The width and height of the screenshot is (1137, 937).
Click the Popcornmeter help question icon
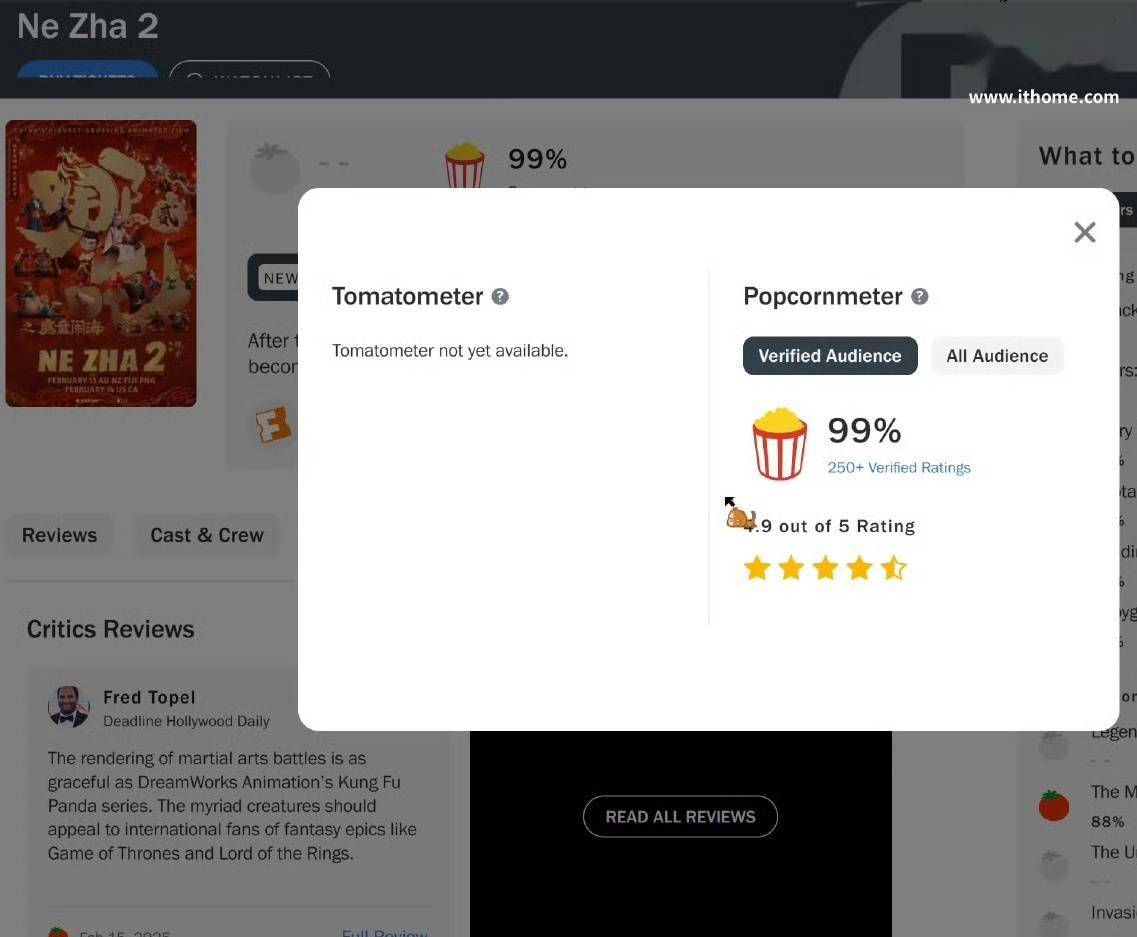coord(919,296)
